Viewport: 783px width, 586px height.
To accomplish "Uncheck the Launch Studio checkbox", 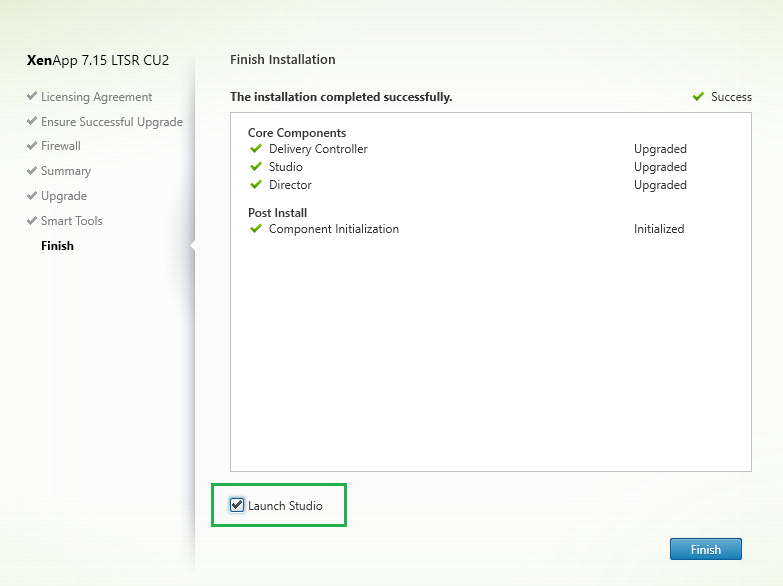I will pyautogui.click(x=237, y=505).
